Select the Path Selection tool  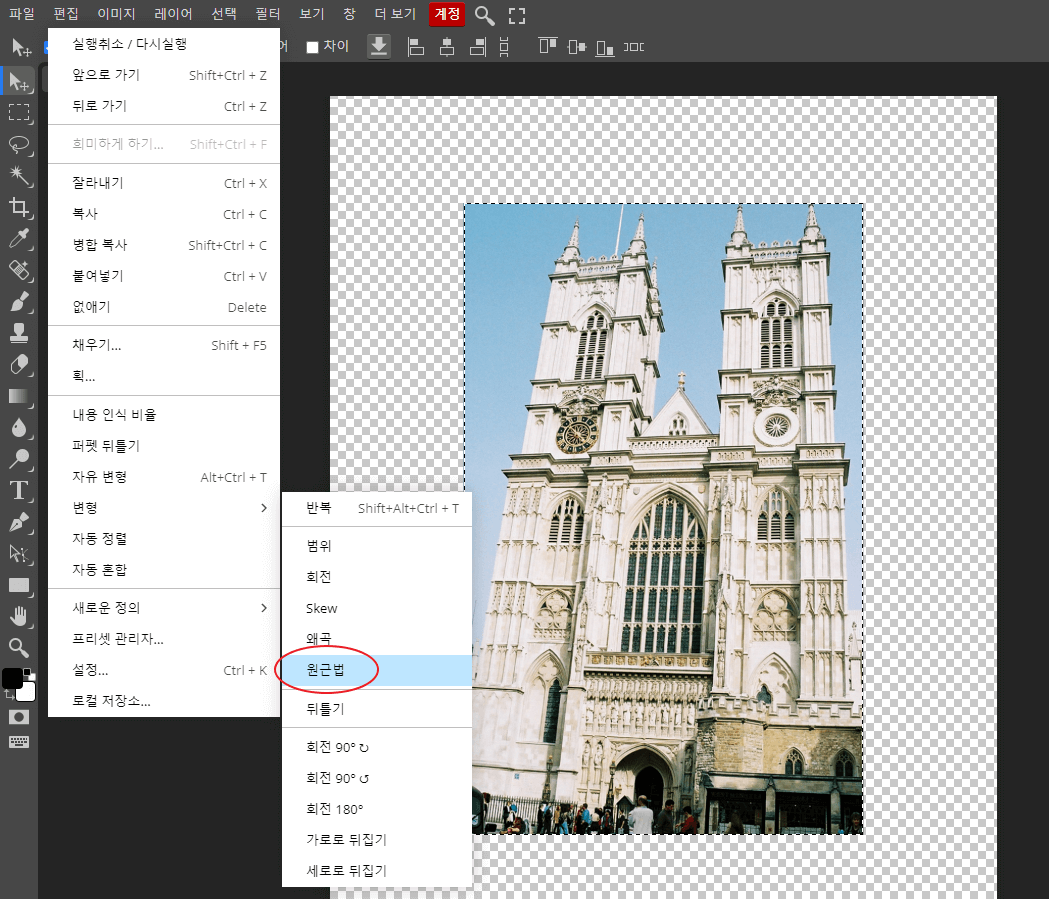coord(19,553)
